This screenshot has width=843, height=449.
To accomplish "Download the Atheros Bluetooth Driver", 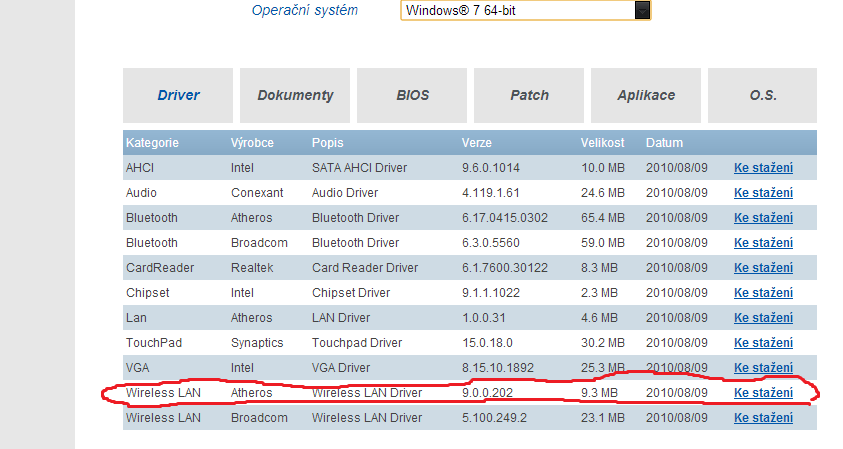I will point(763,218).
